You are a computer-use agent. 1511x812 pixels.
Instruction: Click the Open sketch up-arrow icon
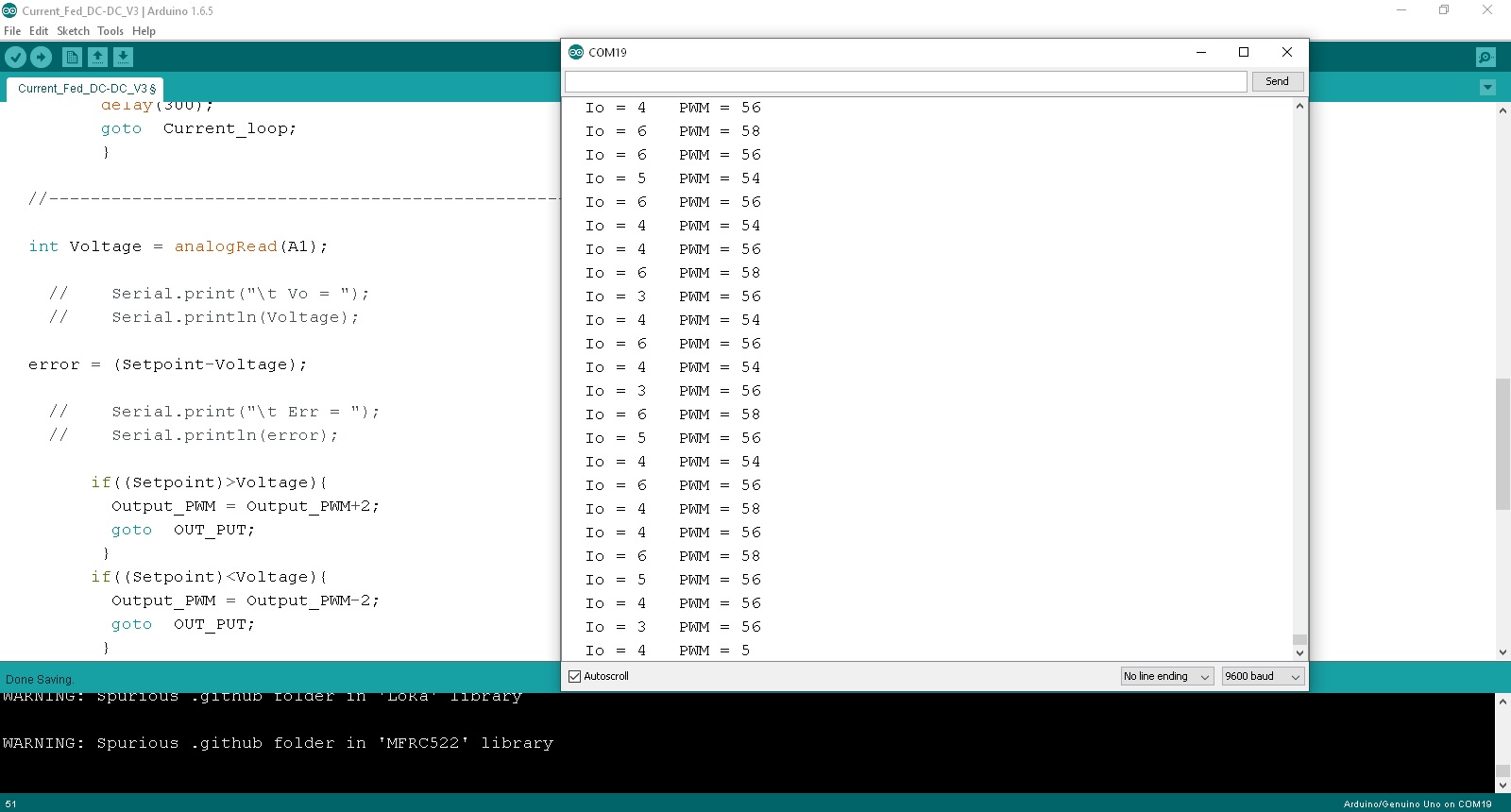tap(97, 58)
